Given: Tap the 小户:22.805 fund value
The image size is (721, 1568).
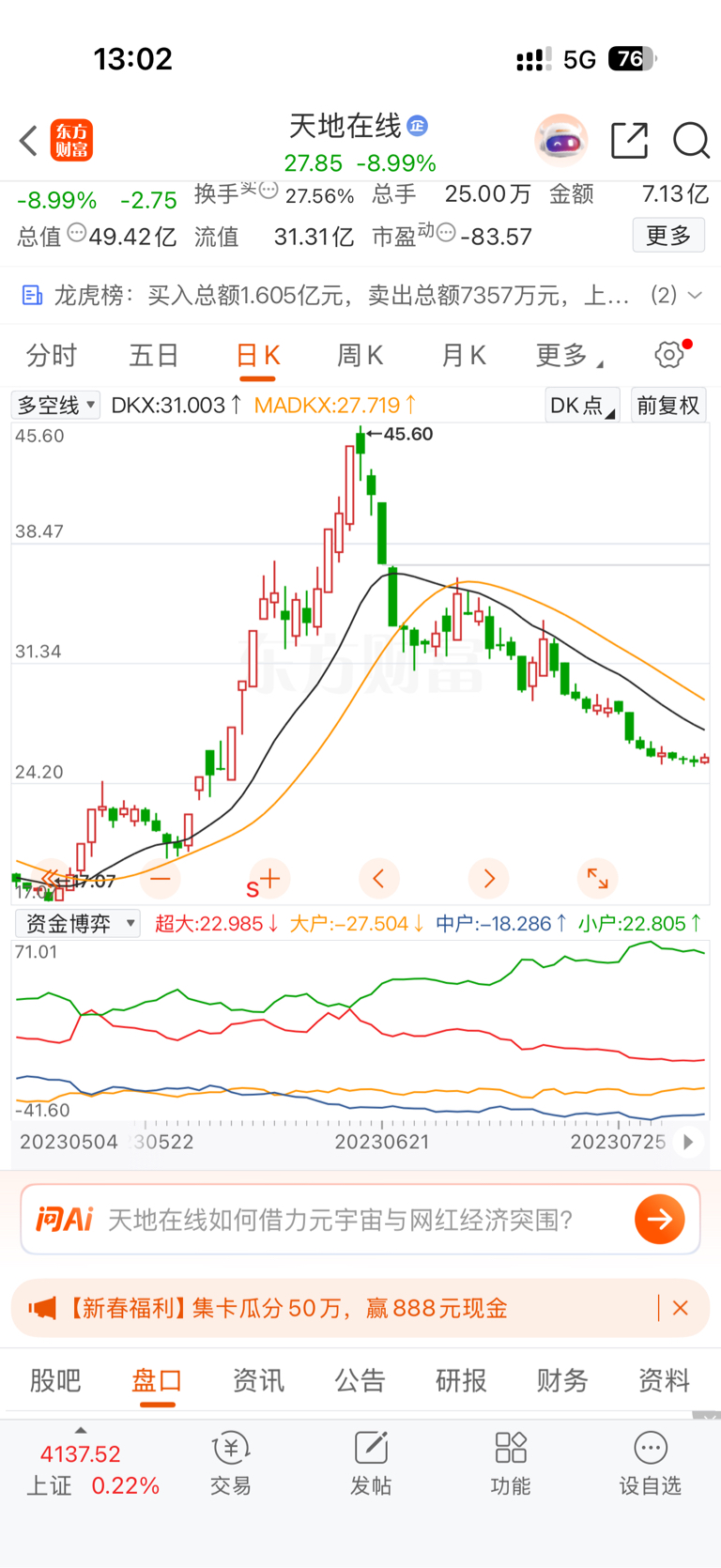Looking at the screenshot, I should pyautogui.click(x=640, y=924).
